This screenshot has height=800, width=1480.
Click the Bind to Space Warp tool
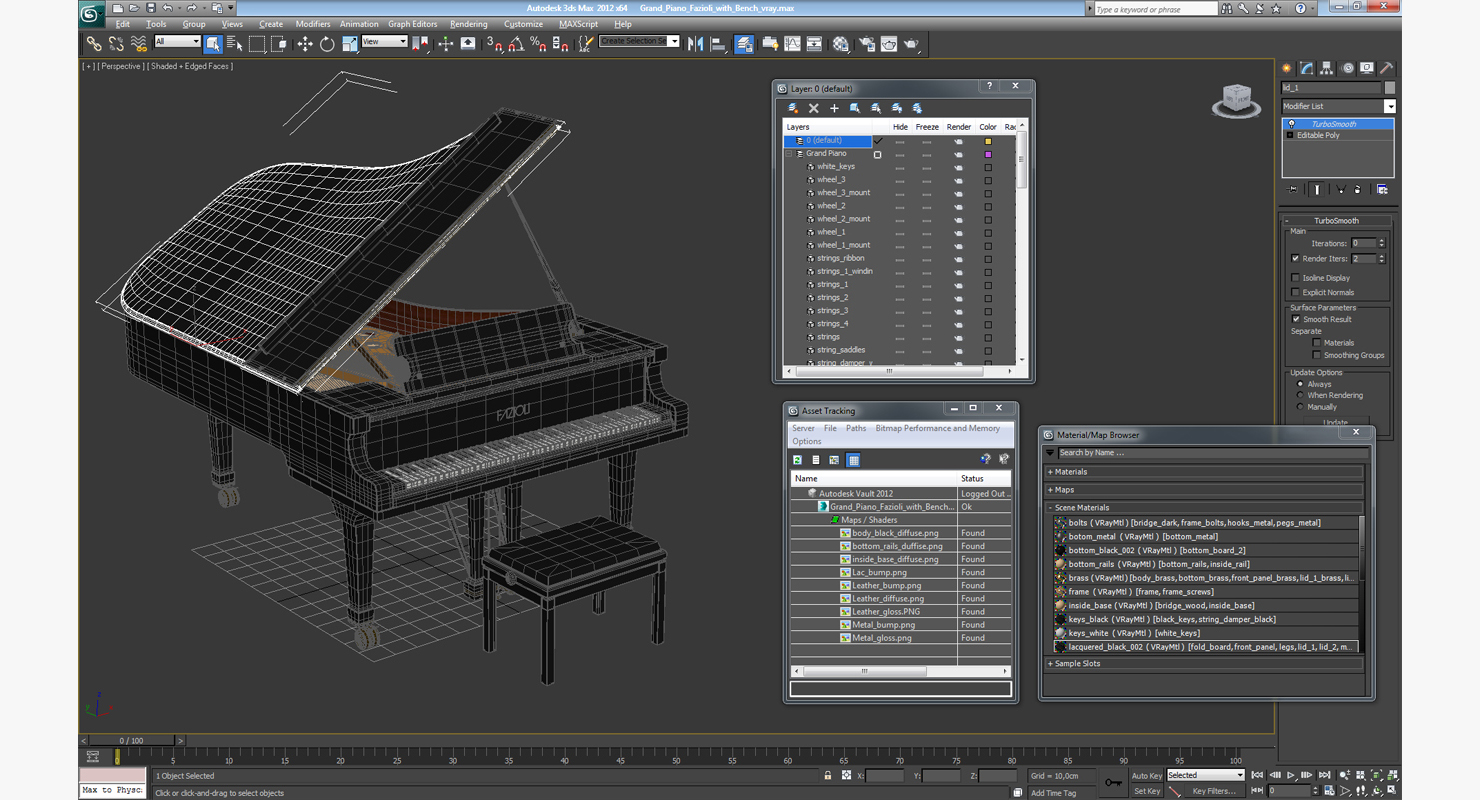pos(138,43)
